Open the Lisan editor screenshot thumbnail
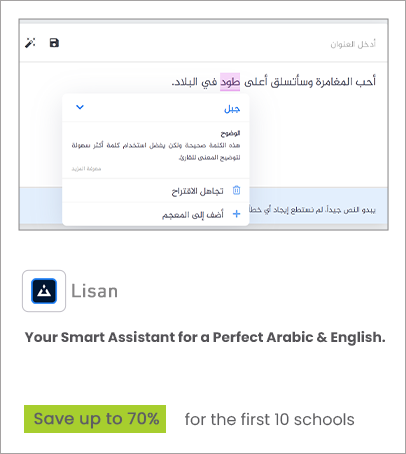The image size is (406, 454). tap(204, 124)
